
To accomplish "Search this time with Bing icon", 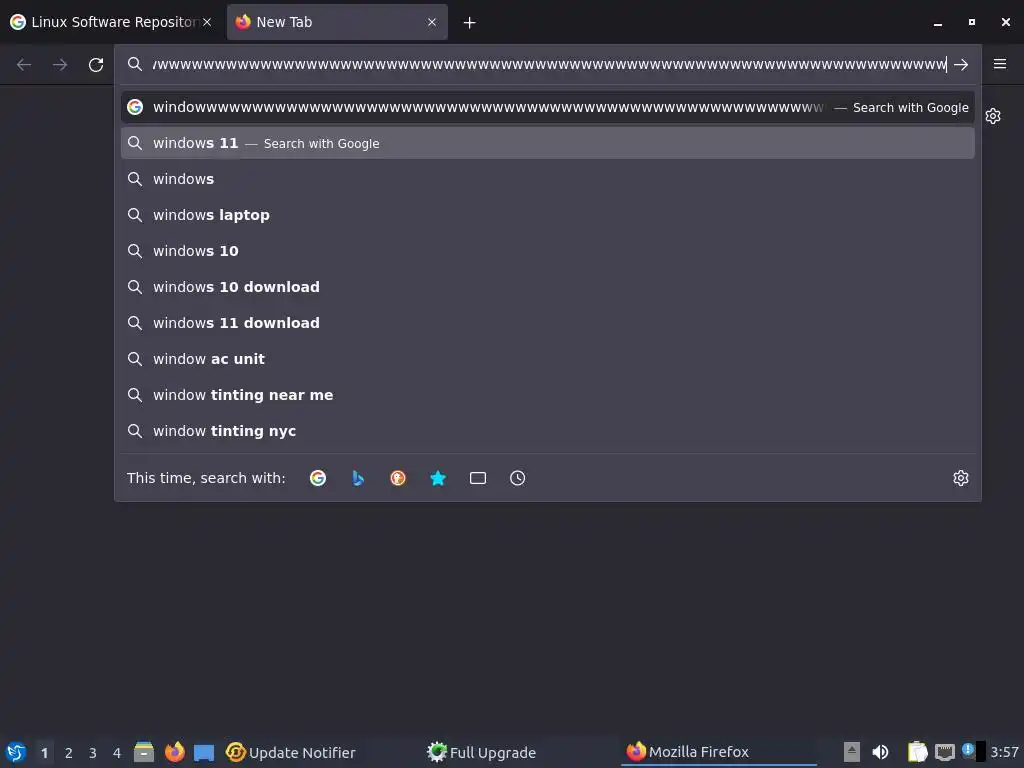I will click(x=358, y=478).
